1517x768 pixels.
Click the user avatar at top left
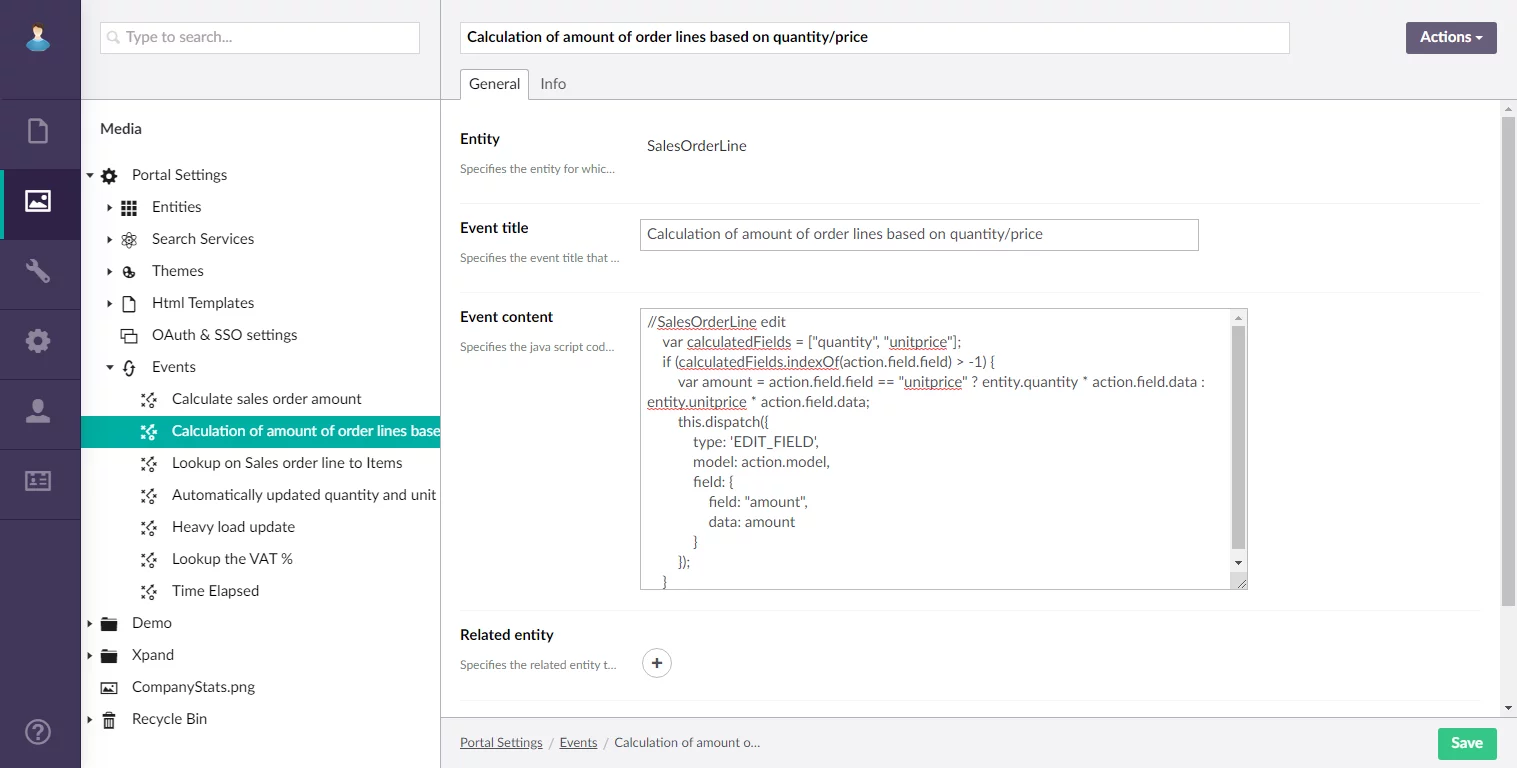[38, 38]
